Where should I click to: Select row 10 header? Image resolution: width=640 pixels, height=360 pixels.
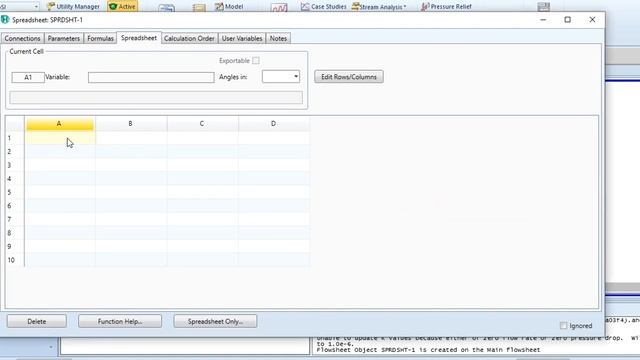pos(15,260)
